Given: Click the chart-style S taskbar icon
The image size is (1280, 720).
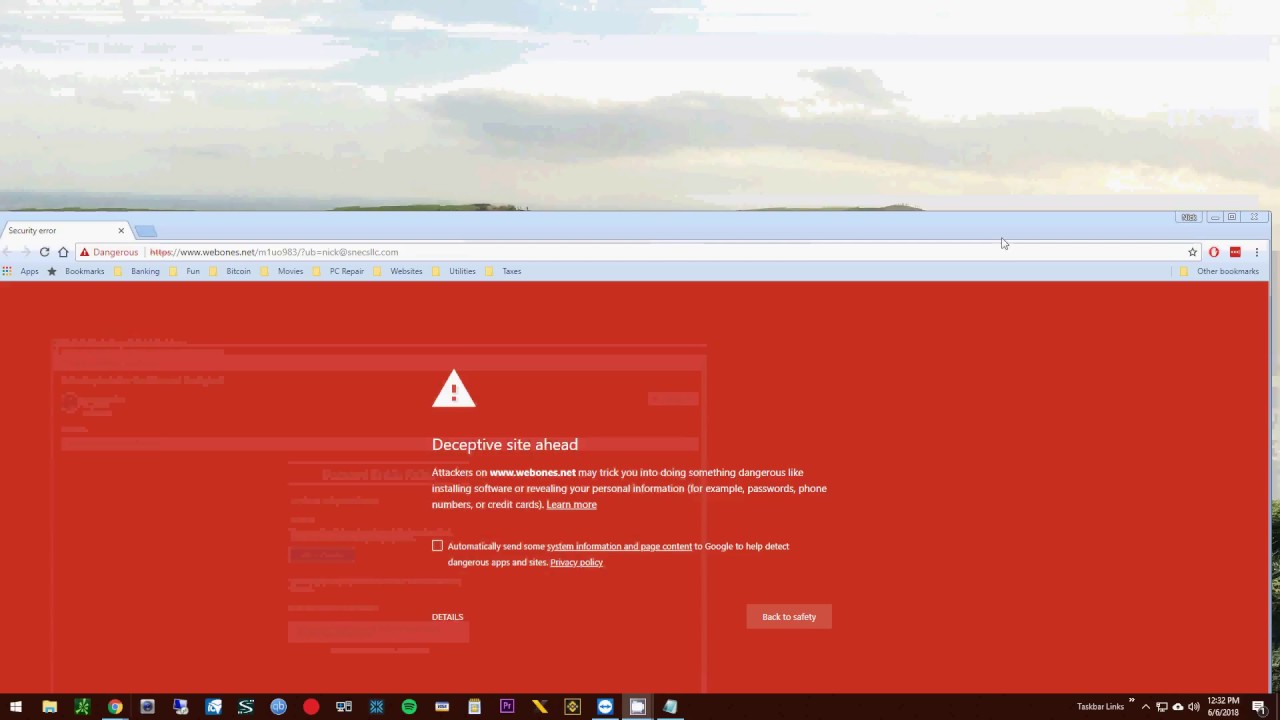Looking at the screenshot, I should tap(245, 707).
